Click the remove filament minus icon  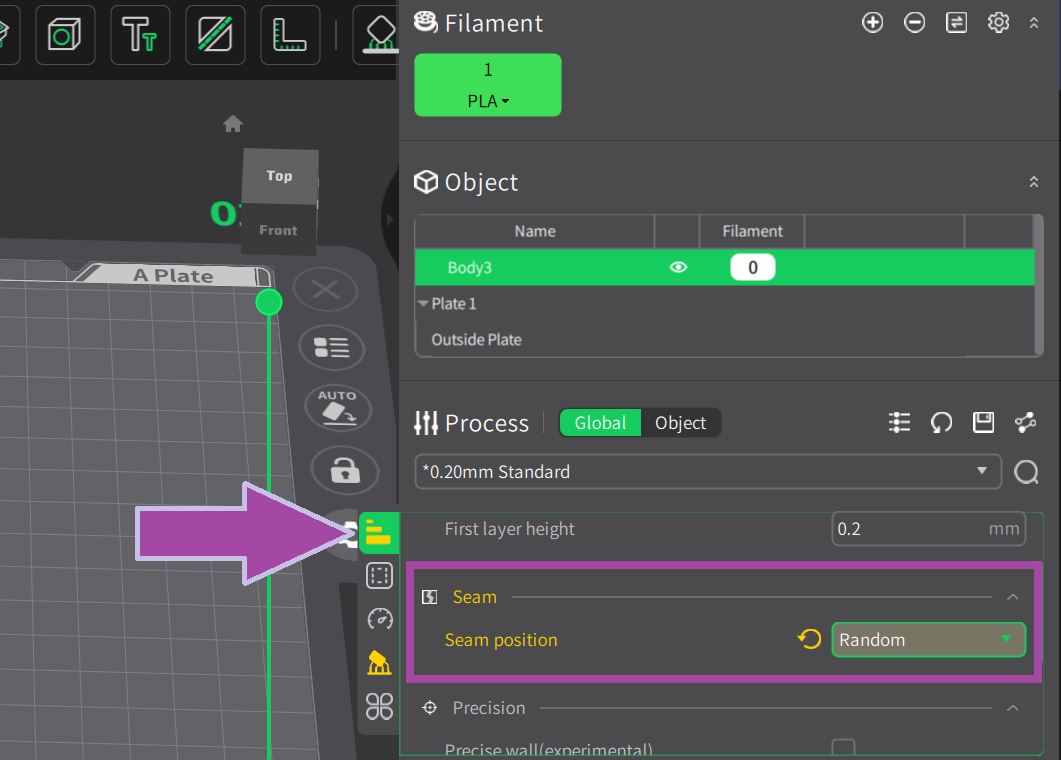point(914,23)
